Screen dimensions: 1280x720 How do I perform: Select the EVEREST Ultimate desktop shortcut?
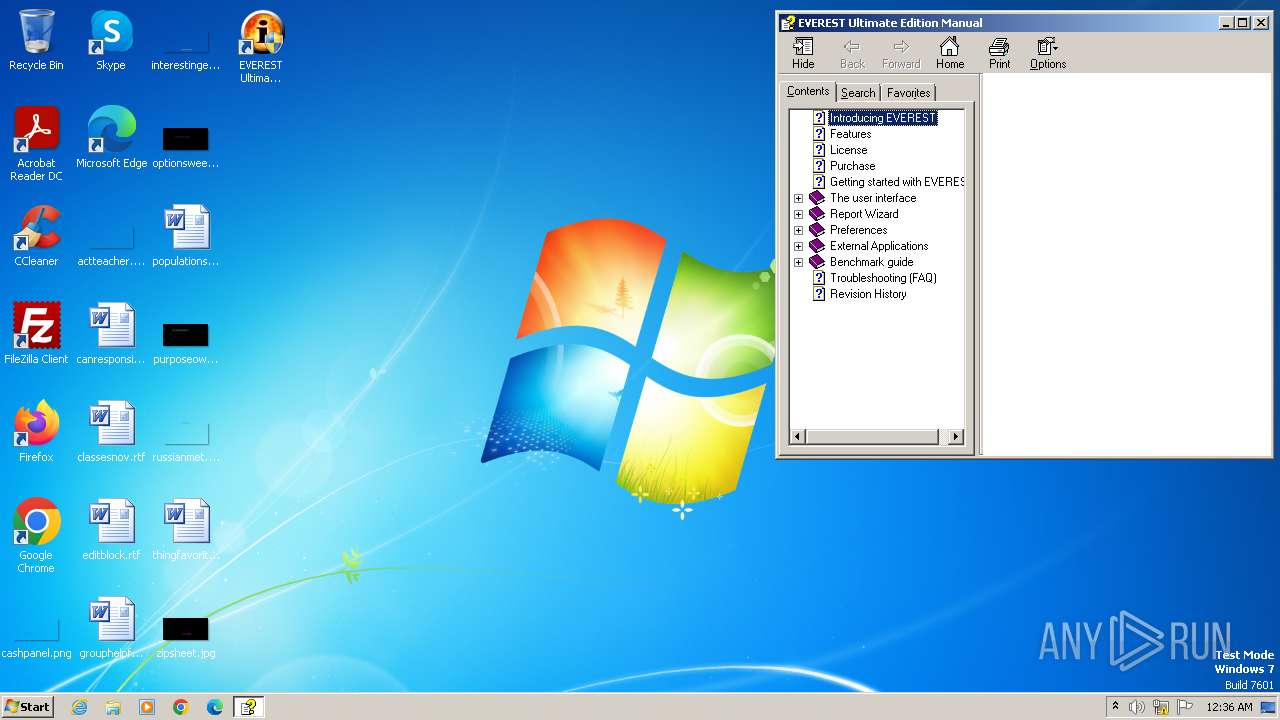click(260, 47)
